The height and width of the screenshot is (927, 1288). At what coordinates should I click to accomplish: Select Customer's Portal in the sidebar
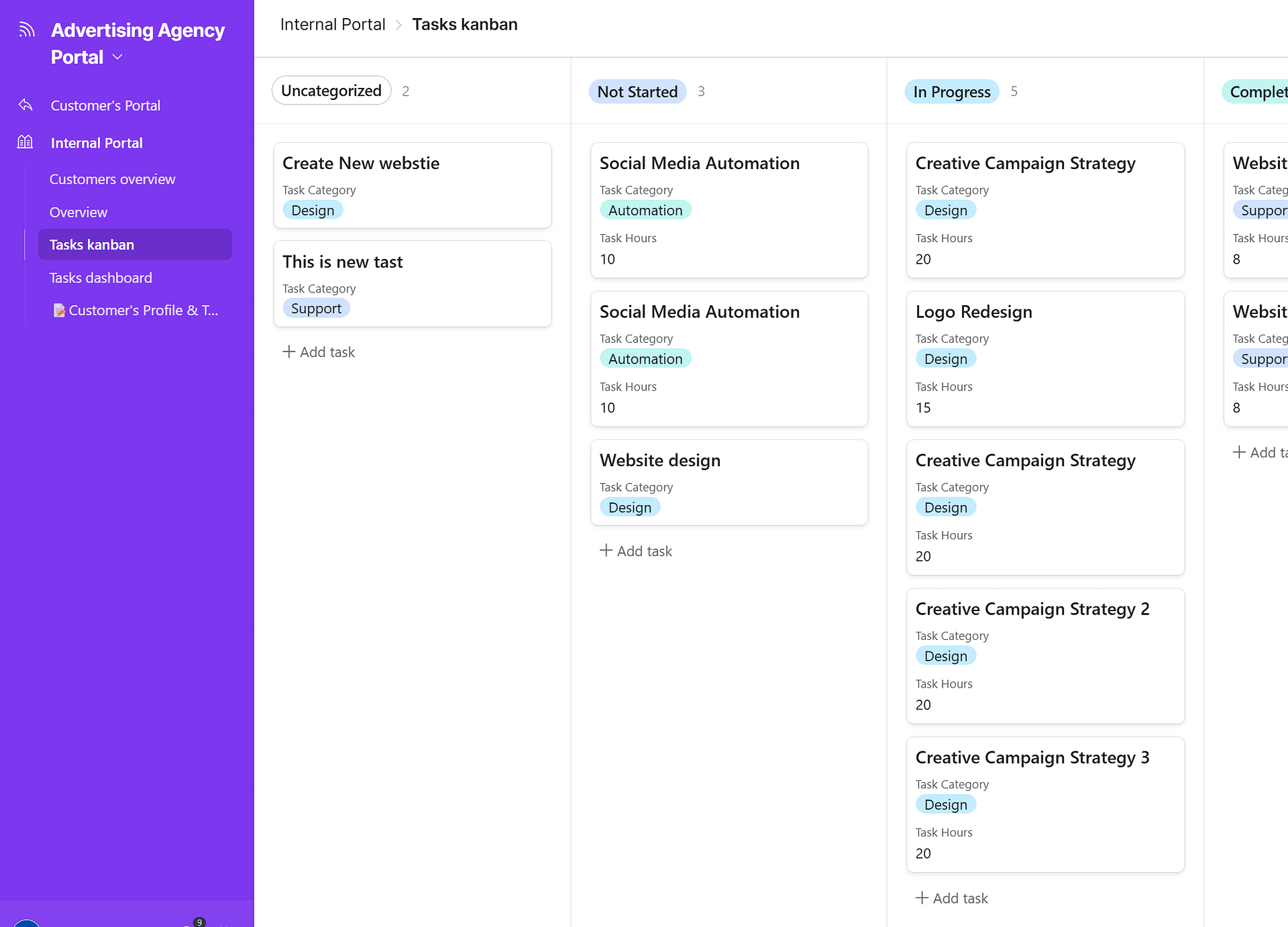tap(105, 105)
